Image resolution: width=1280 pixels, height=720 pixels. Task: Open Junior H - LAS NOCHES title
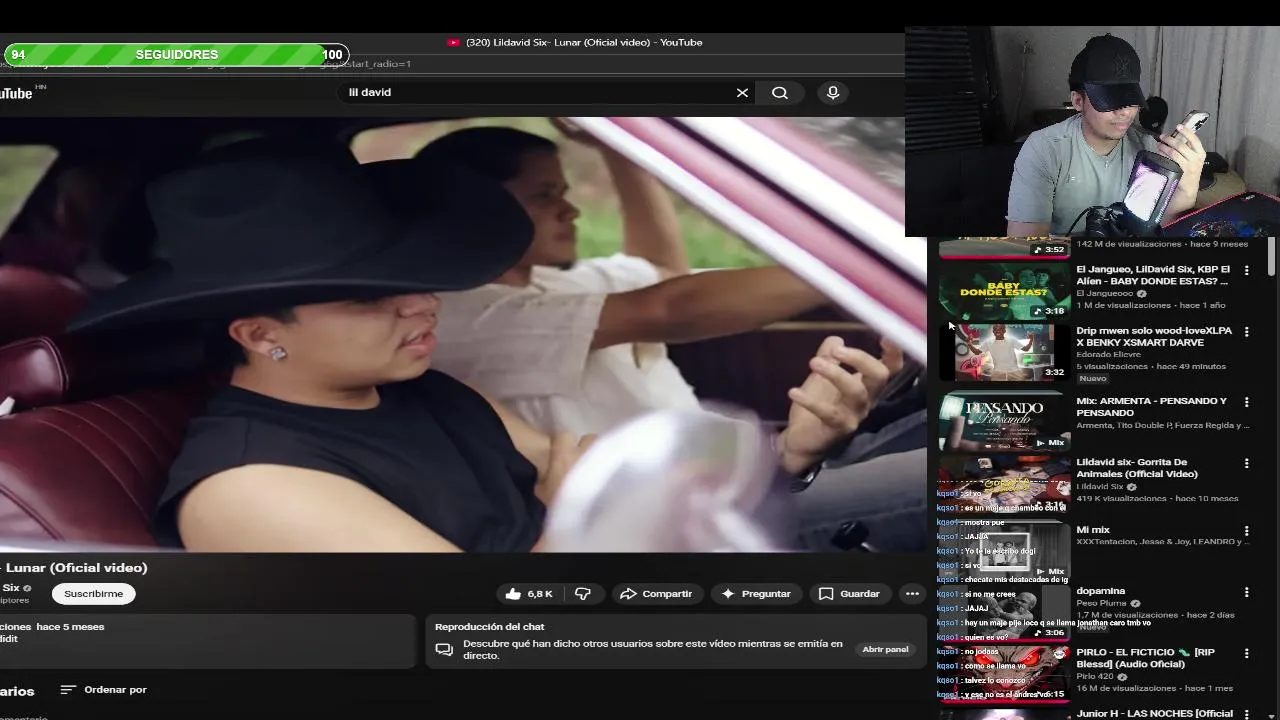point(1155,713)
